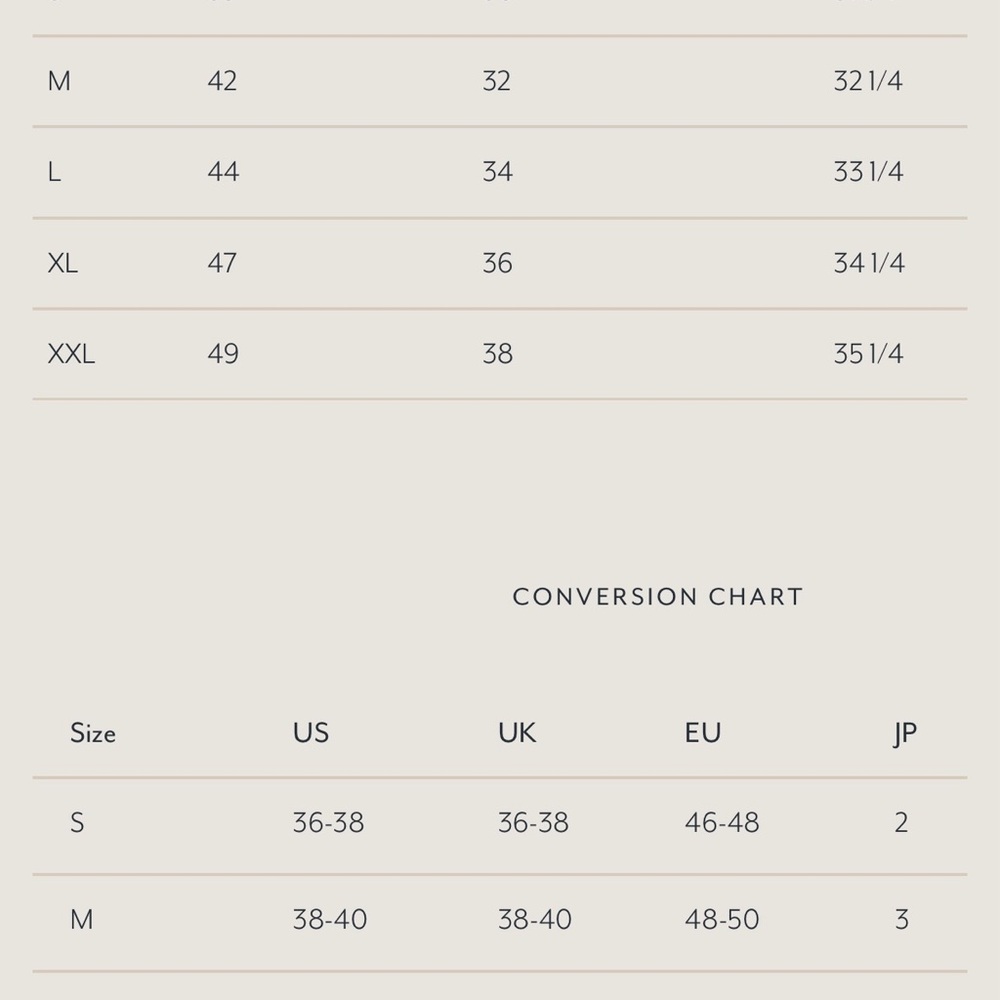
Task: Click the Conversion Chart heading
Action: (658, 596)
